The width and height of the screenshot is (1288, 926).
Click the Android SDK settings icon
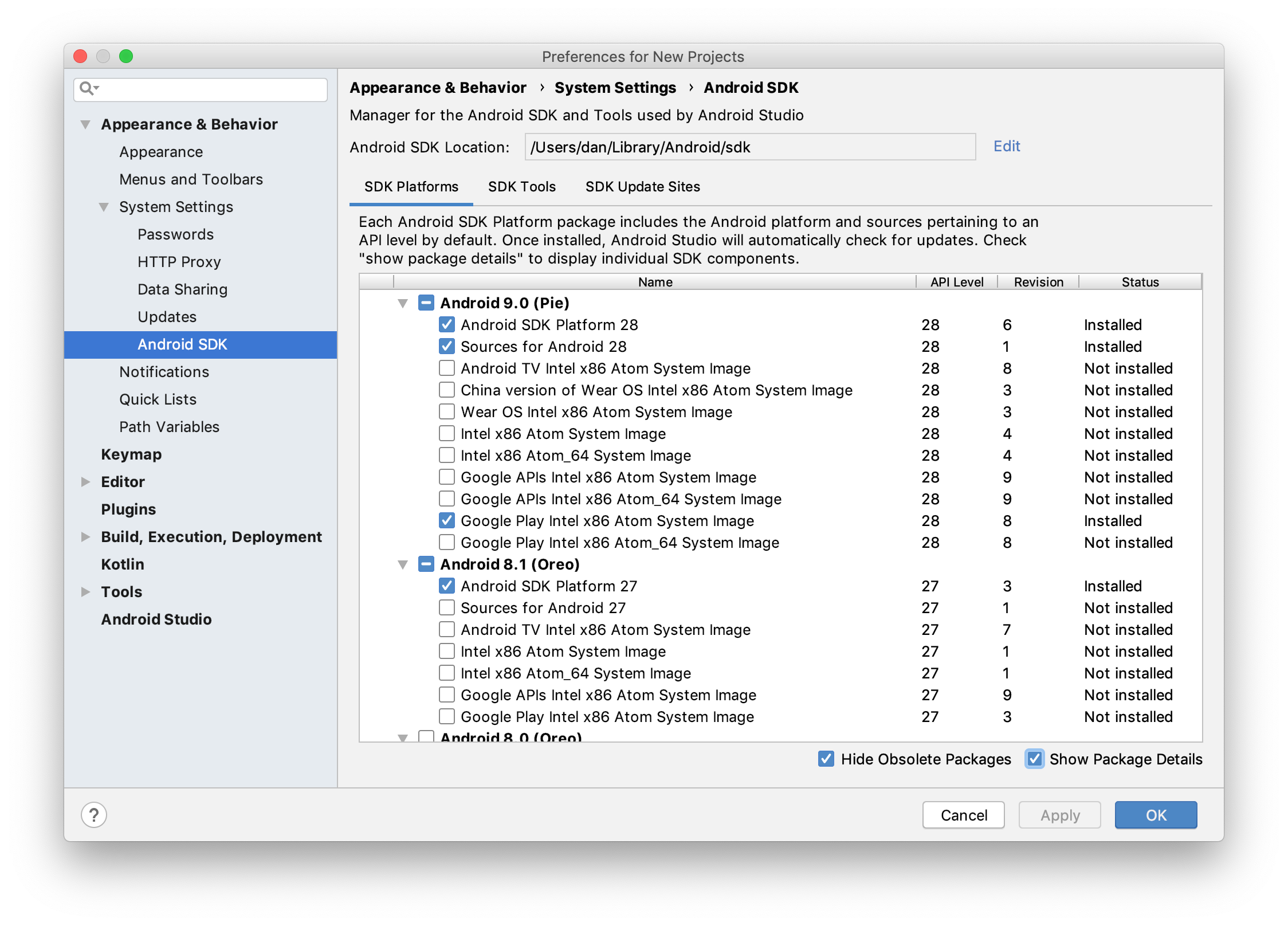pos(183,344)
